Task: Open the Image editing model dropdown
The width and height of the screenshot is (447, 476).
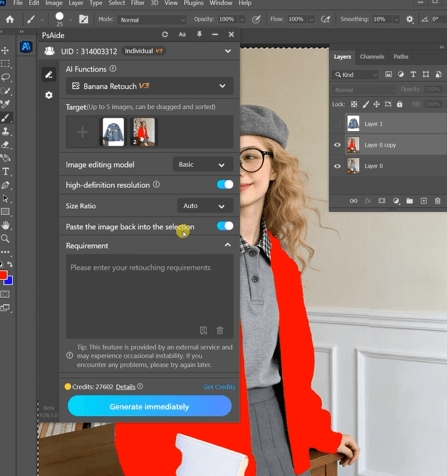Action: tap(203, 165)
